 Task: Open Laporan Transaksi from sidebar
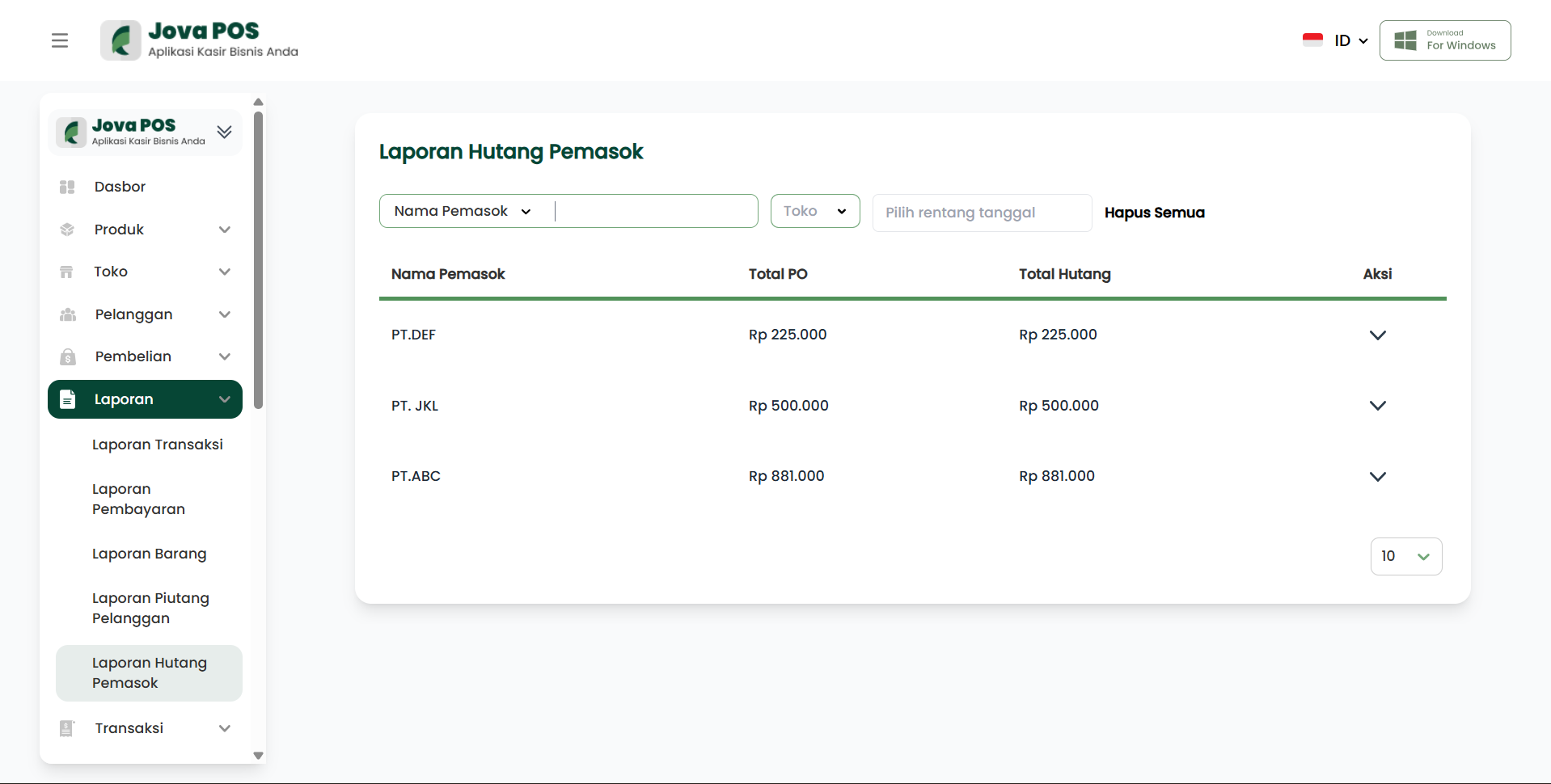coord(158,445)
